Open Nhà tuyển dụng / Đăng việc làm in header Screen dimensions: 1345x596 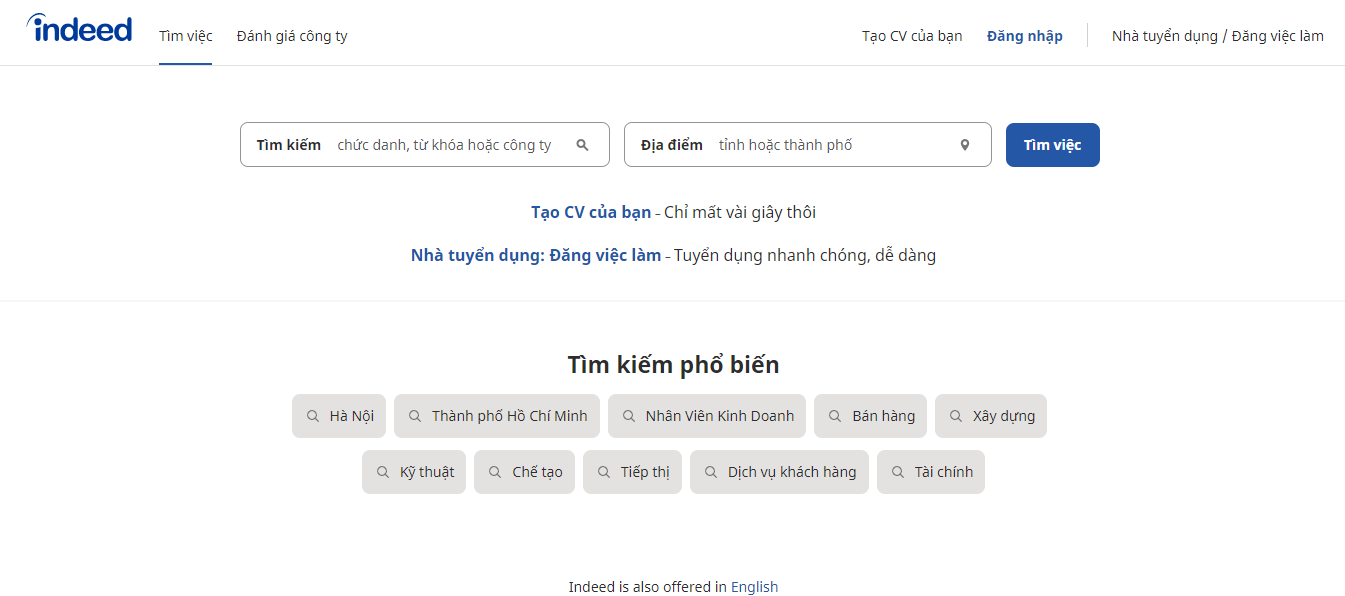1217,36
